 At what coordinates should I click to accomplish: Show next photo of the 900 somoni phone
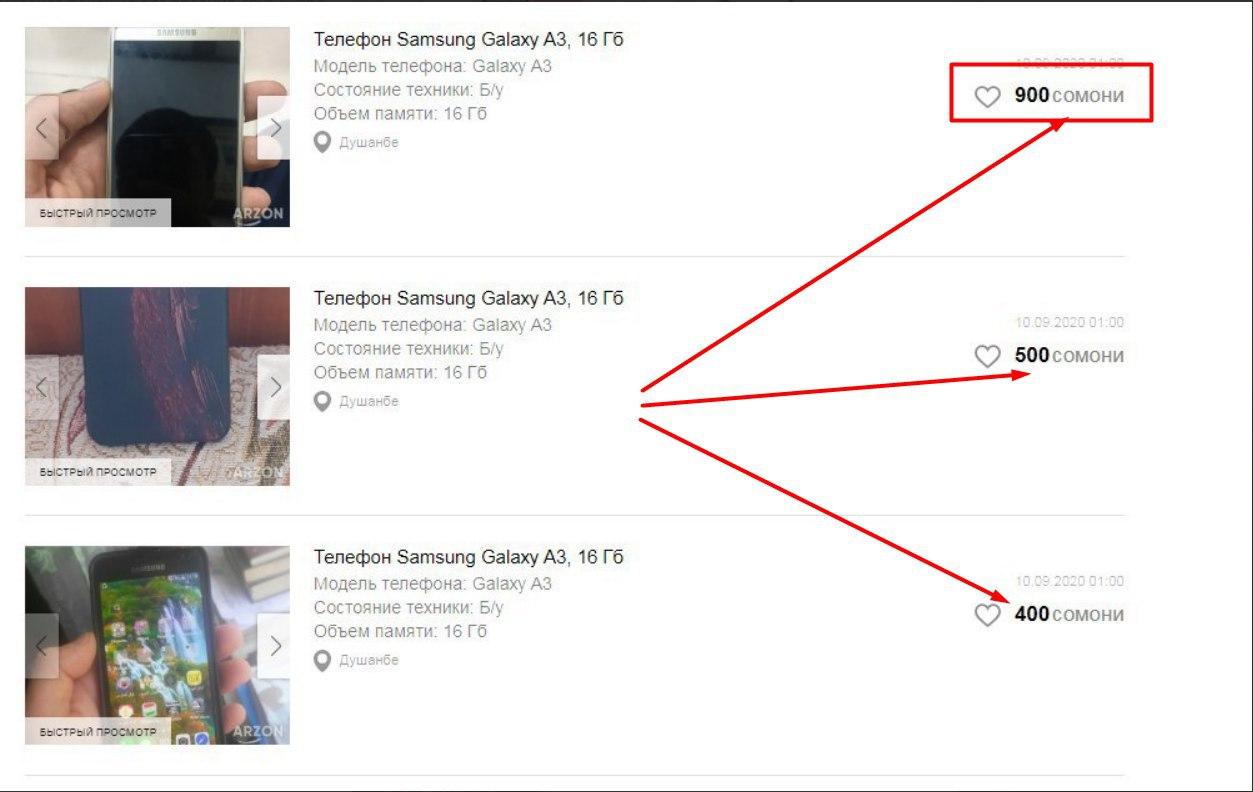pyautogui.click(x=274, y=128)
